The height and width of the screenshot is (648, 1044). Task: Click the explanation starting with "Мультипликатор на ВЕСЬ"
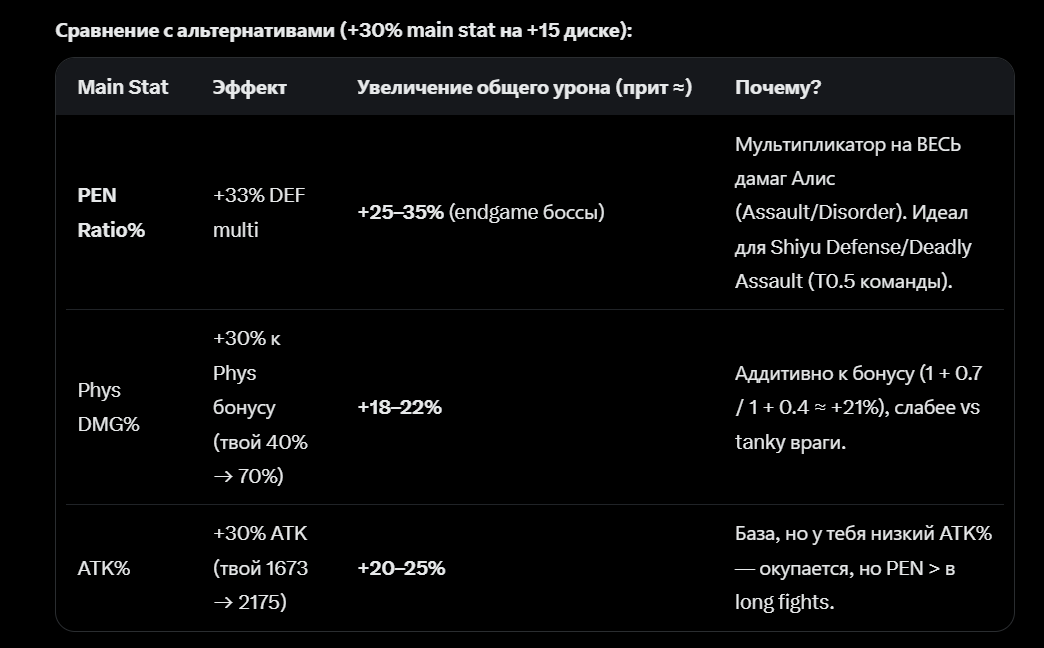[x=853, y=212]
